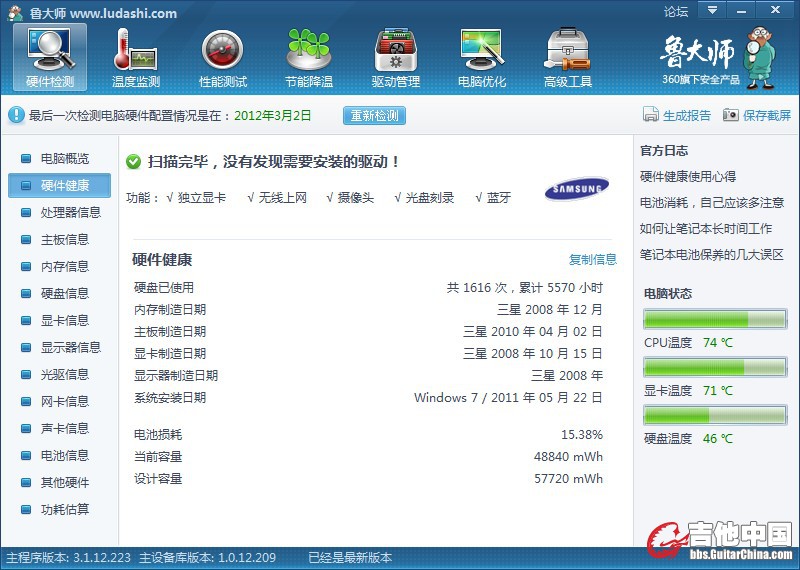Click the Samsung brand logo
The image size is (800, 570).
tap(577, 189)
